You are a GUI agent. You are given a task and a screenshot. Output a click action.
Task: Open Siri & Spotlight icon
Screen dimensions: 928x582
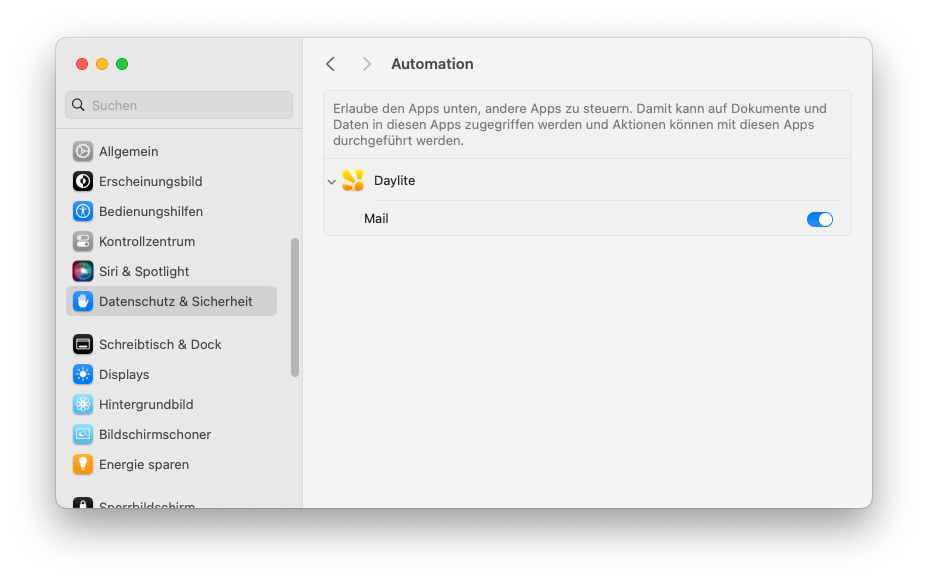(x=83, y=271)
